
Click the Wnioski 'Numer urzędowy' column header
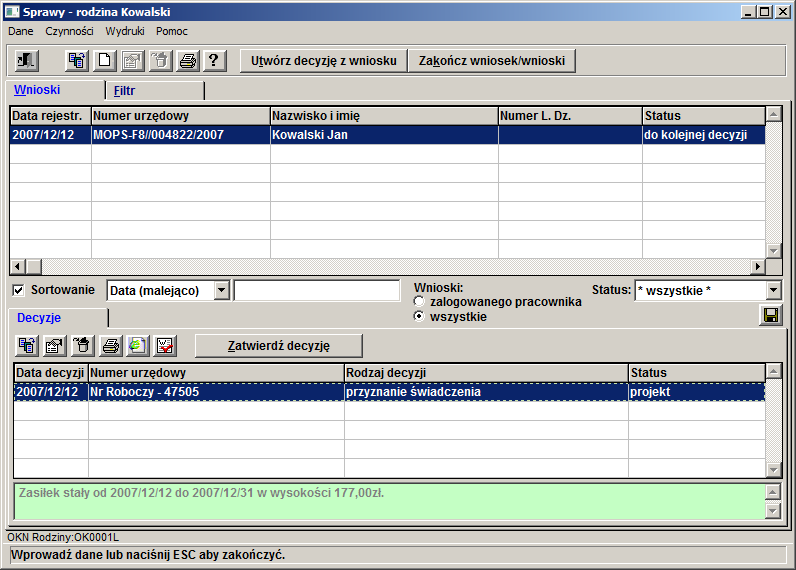point(181,116)
